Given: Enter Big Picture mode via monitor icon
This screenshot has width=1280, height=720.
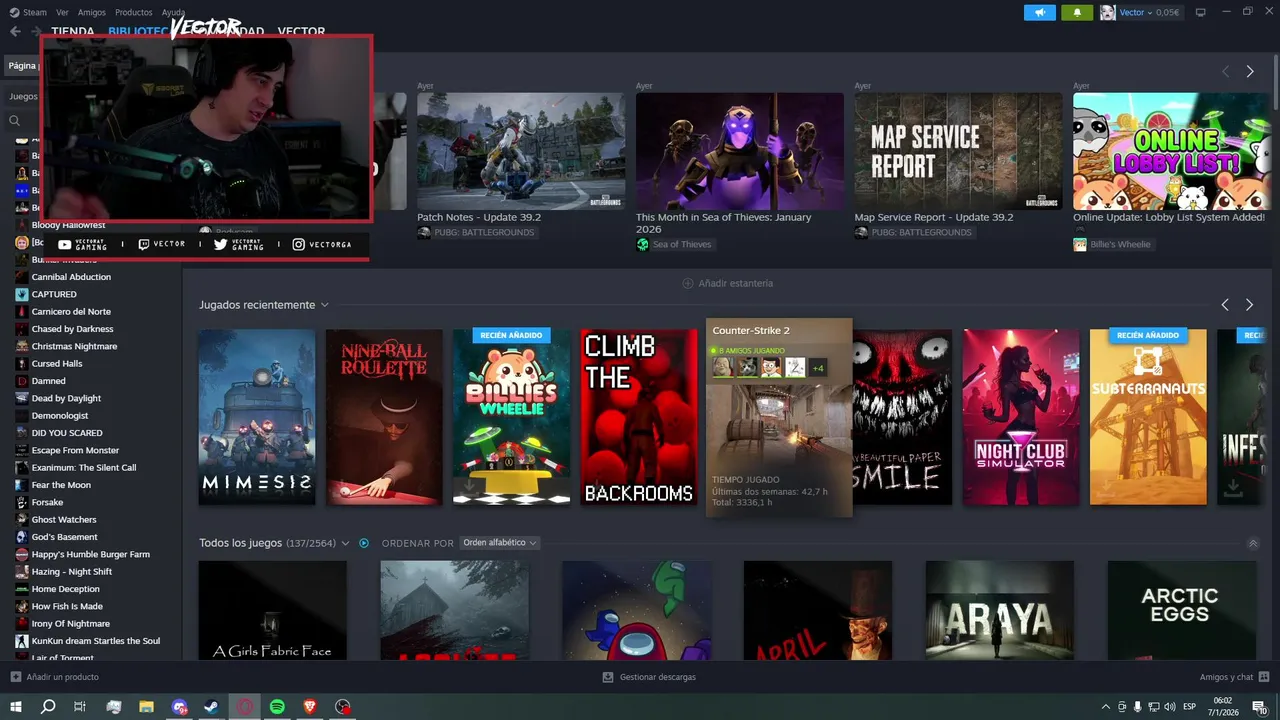Looking at the screenshot, I should [x=1200, y=12].
